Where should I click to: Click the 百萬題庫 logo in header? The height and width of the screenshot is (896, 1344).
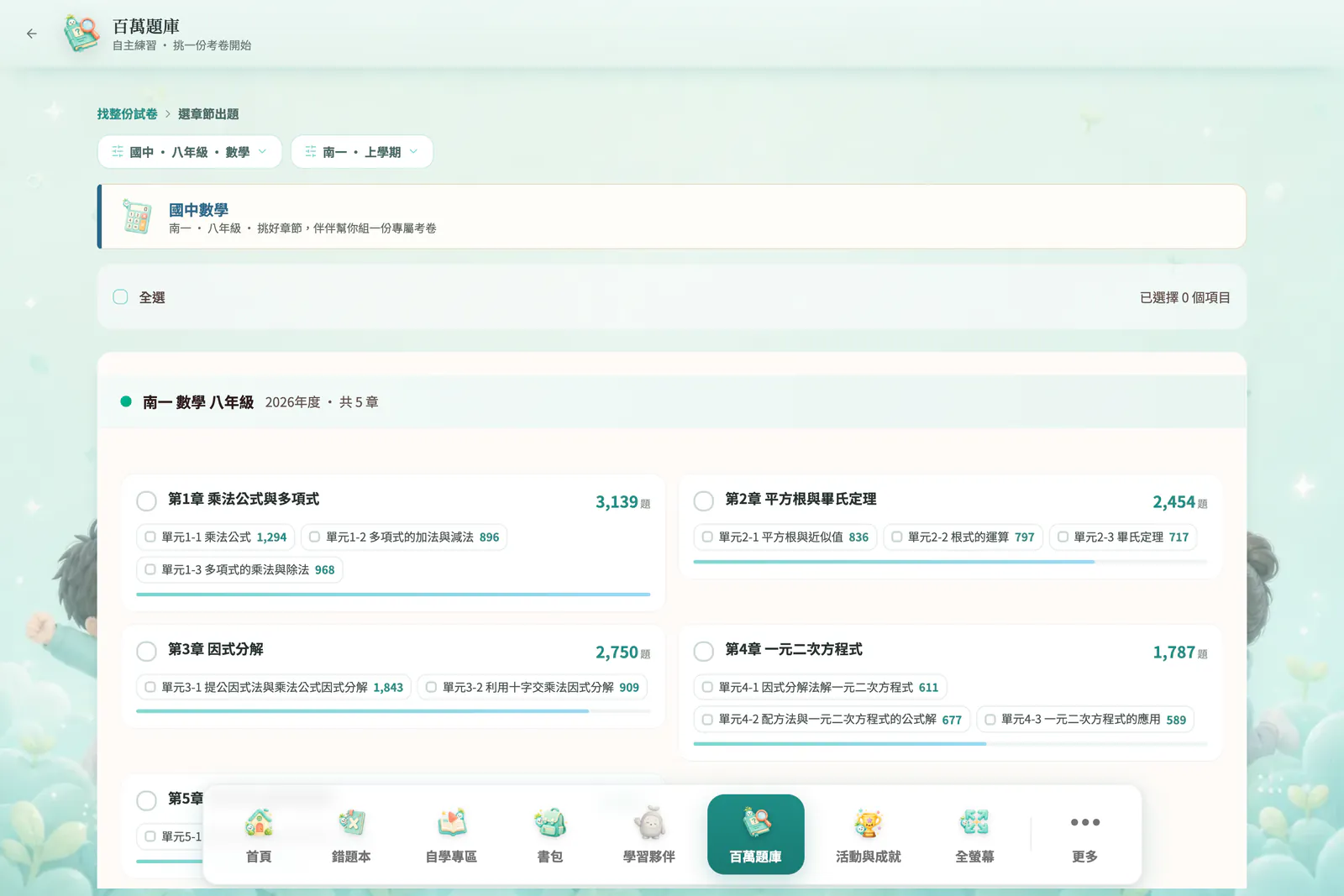coord(81,34)
